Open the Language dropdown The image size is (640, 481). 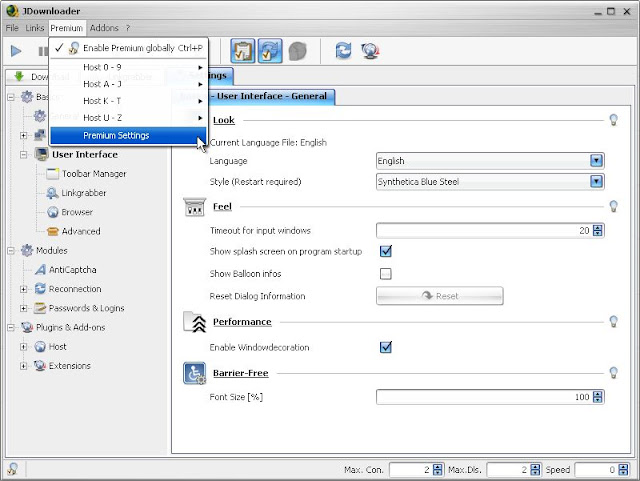(x=596, y=160)
